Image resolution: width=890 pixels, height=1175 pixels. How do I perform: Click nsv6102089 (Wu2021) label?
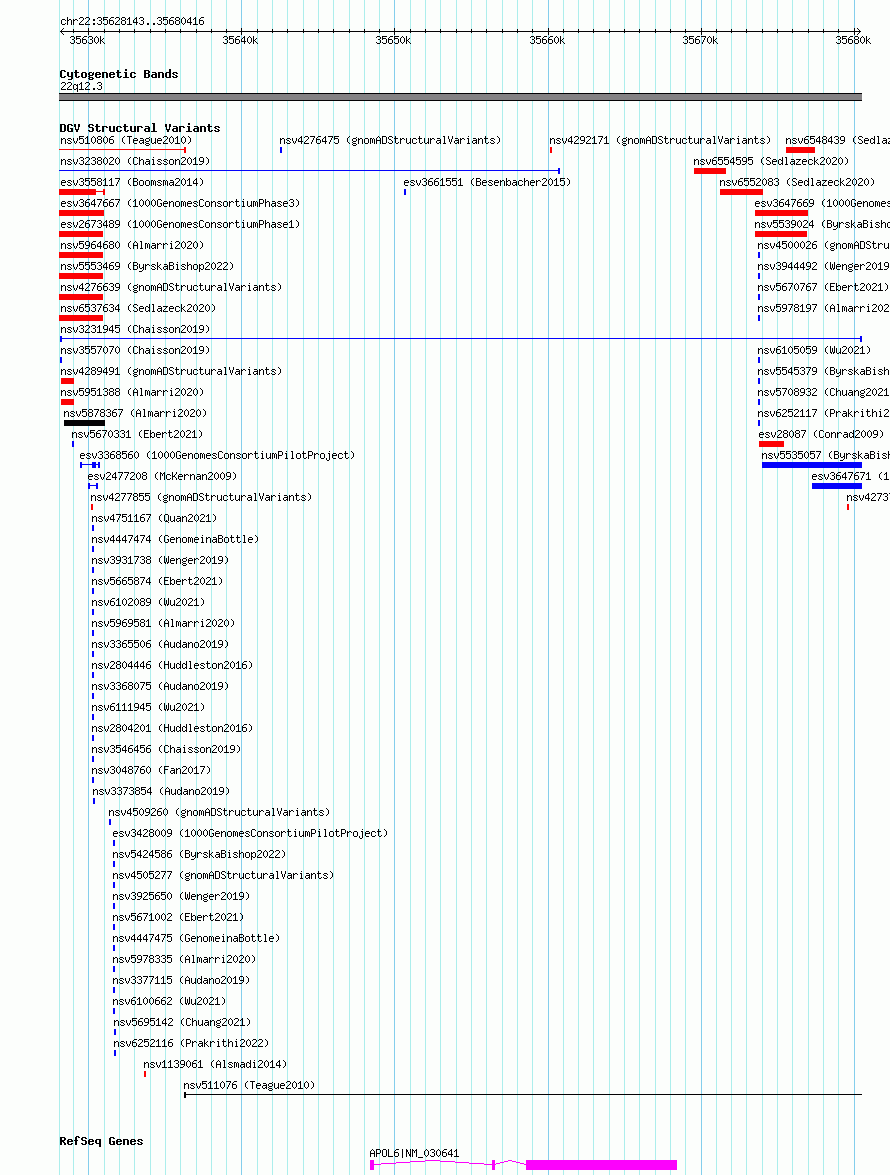coord(148,602)
